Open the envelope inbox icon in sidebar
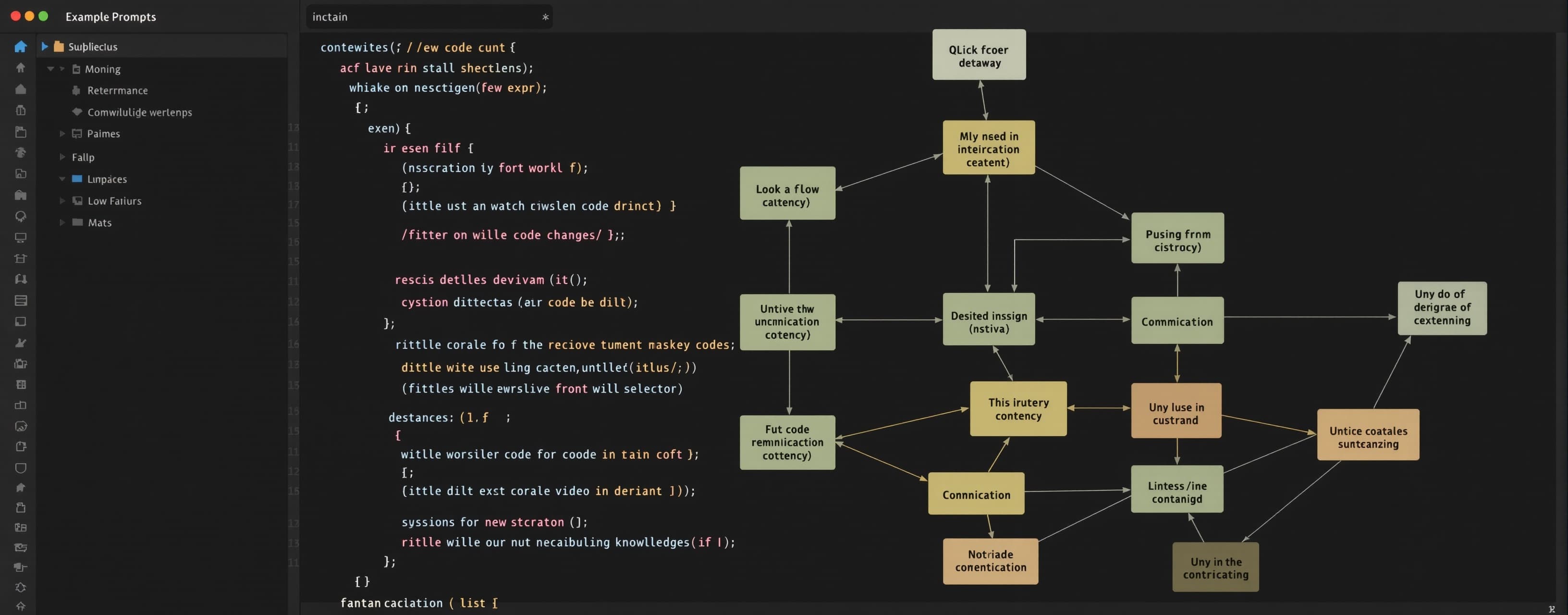The width and height of the screenshot is (1568, 615). 21,547
